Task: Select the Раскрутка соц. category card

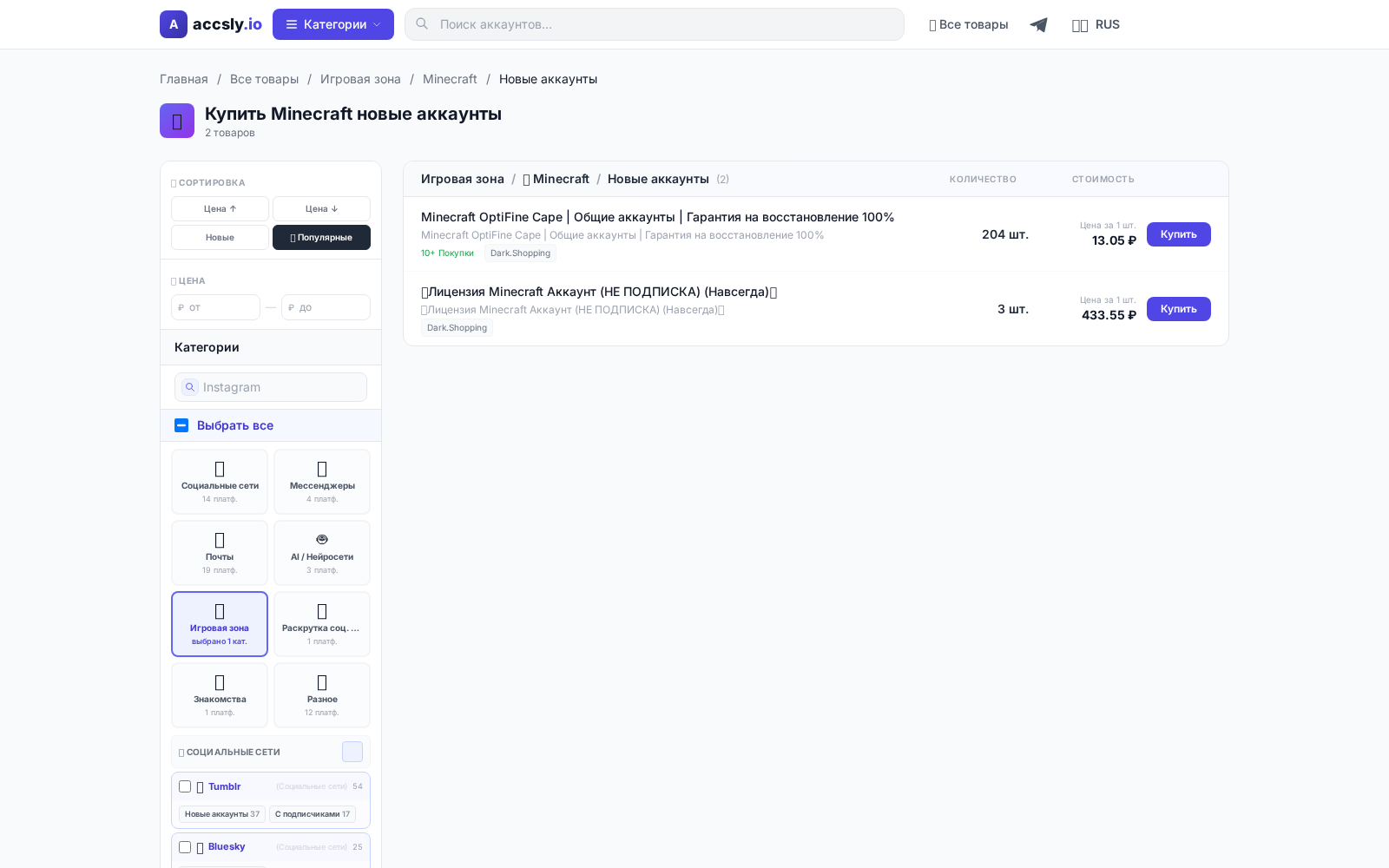Action: (x=322, y=624)
